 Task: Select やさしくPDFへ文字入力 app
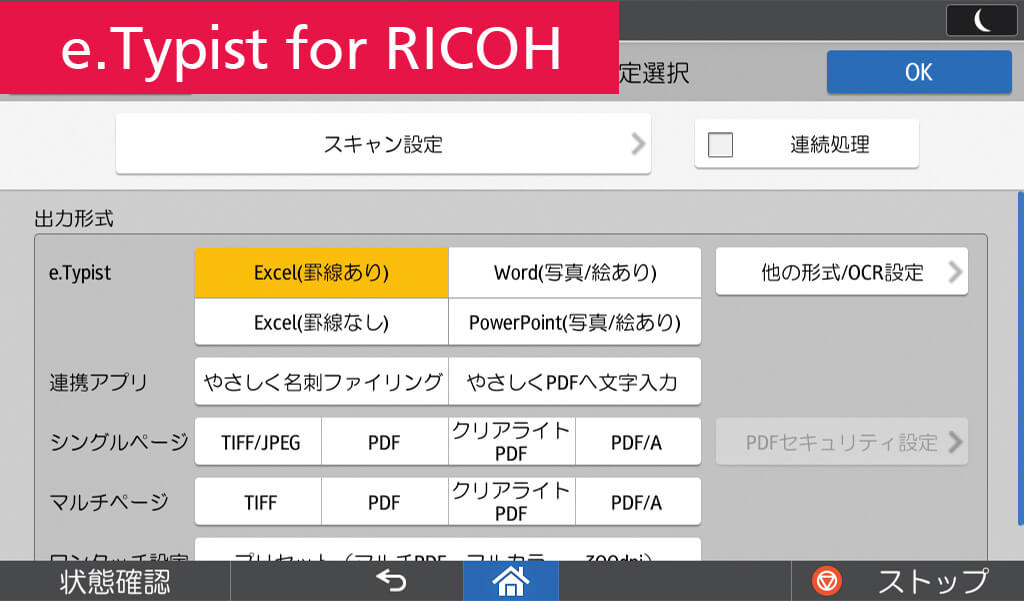tap(574, 382)
